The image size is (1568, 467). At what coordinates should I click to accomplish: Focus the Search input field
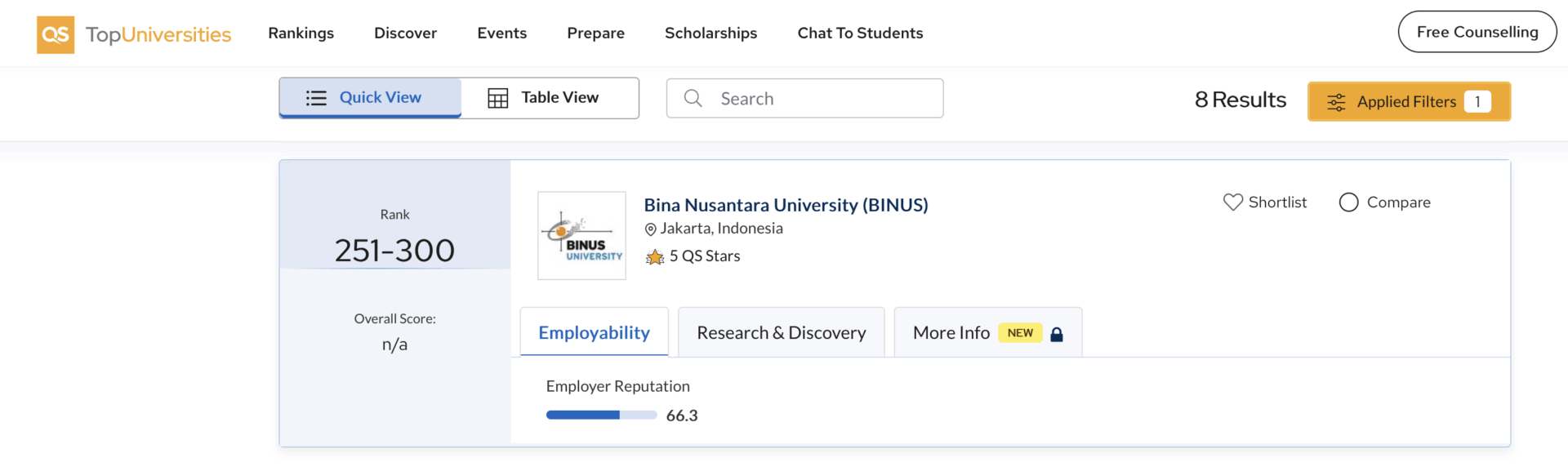(805, 98)
